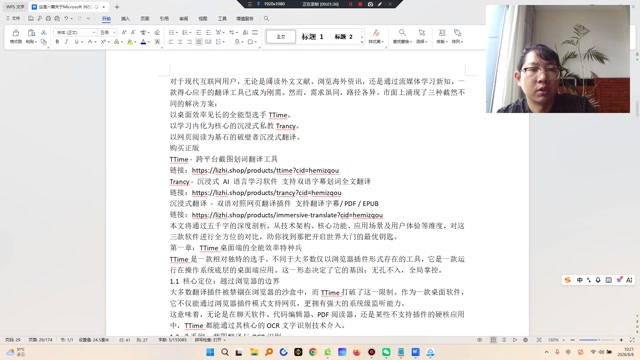Switch to the Insert ribbon tab

click(125, 19)
